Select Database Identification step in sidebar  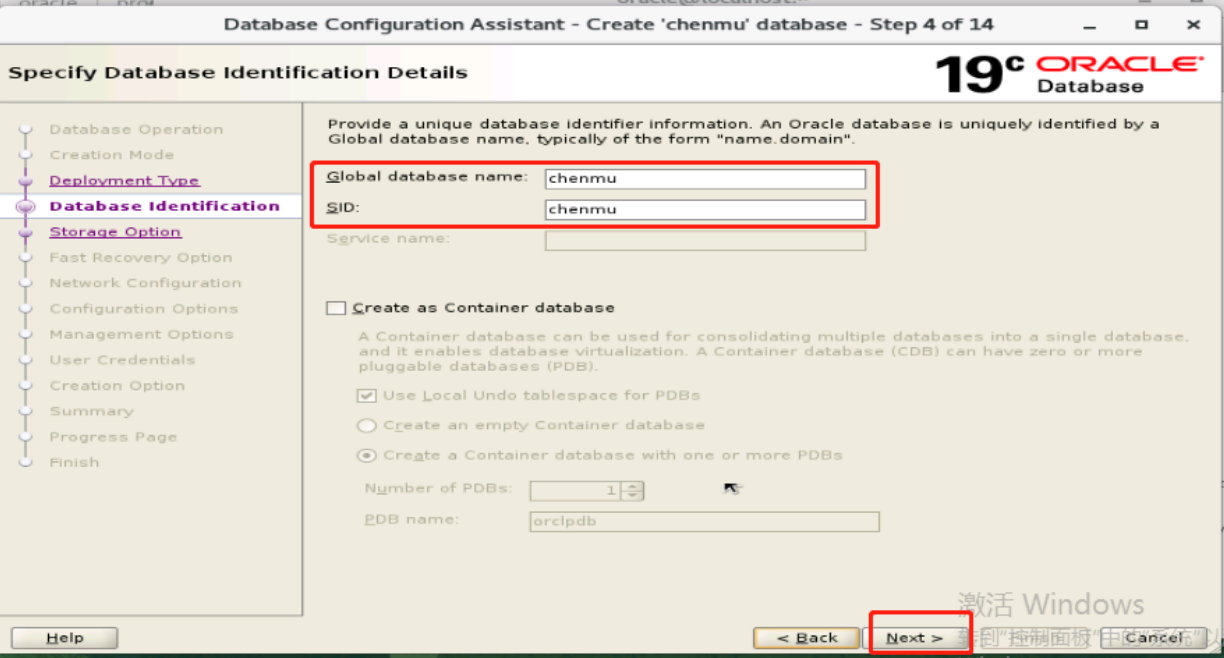[x=164, y=206]
